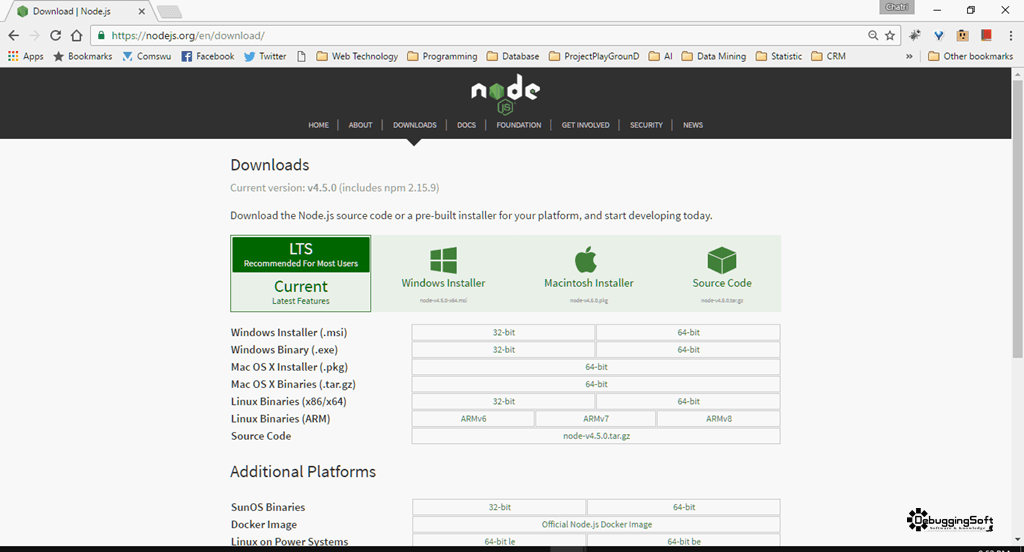
Task: Click the Node.js logo
Action: [505, 93]
